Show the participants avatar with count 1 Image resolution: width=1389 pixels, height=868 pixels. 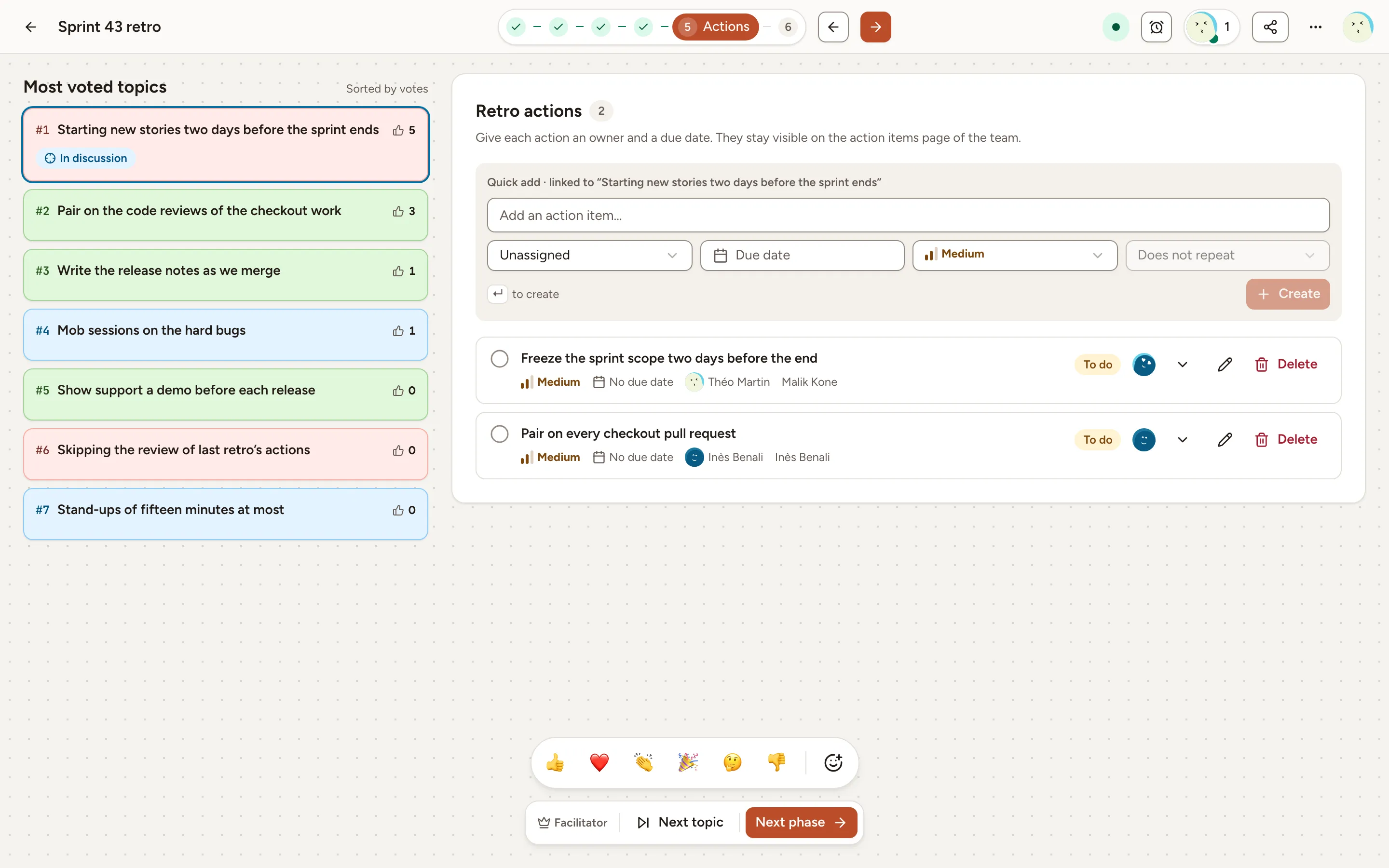click(x=1212, y=27)
